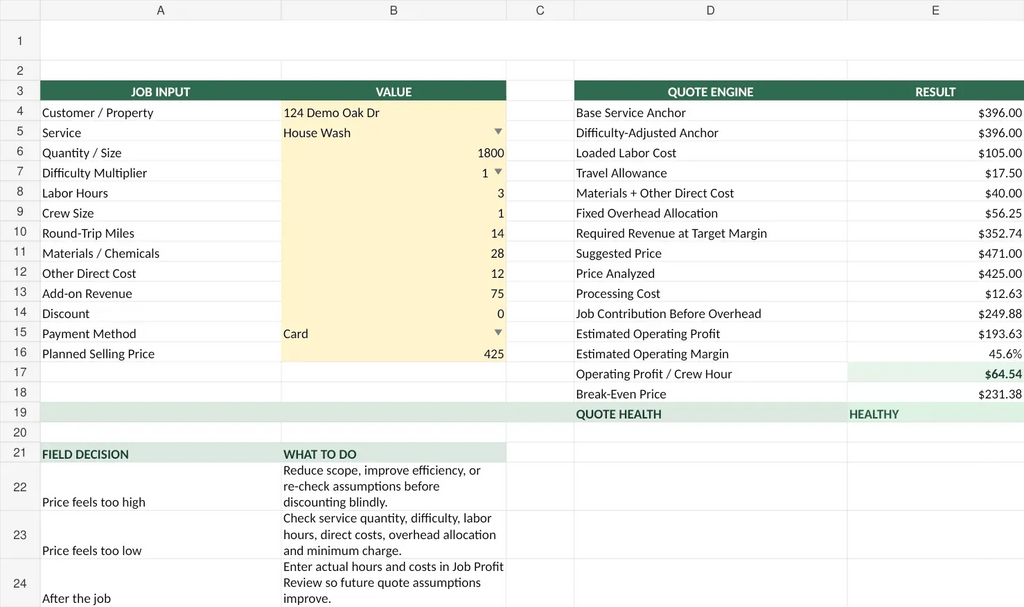Click the 'VALUE' header cell

[394, 91]
